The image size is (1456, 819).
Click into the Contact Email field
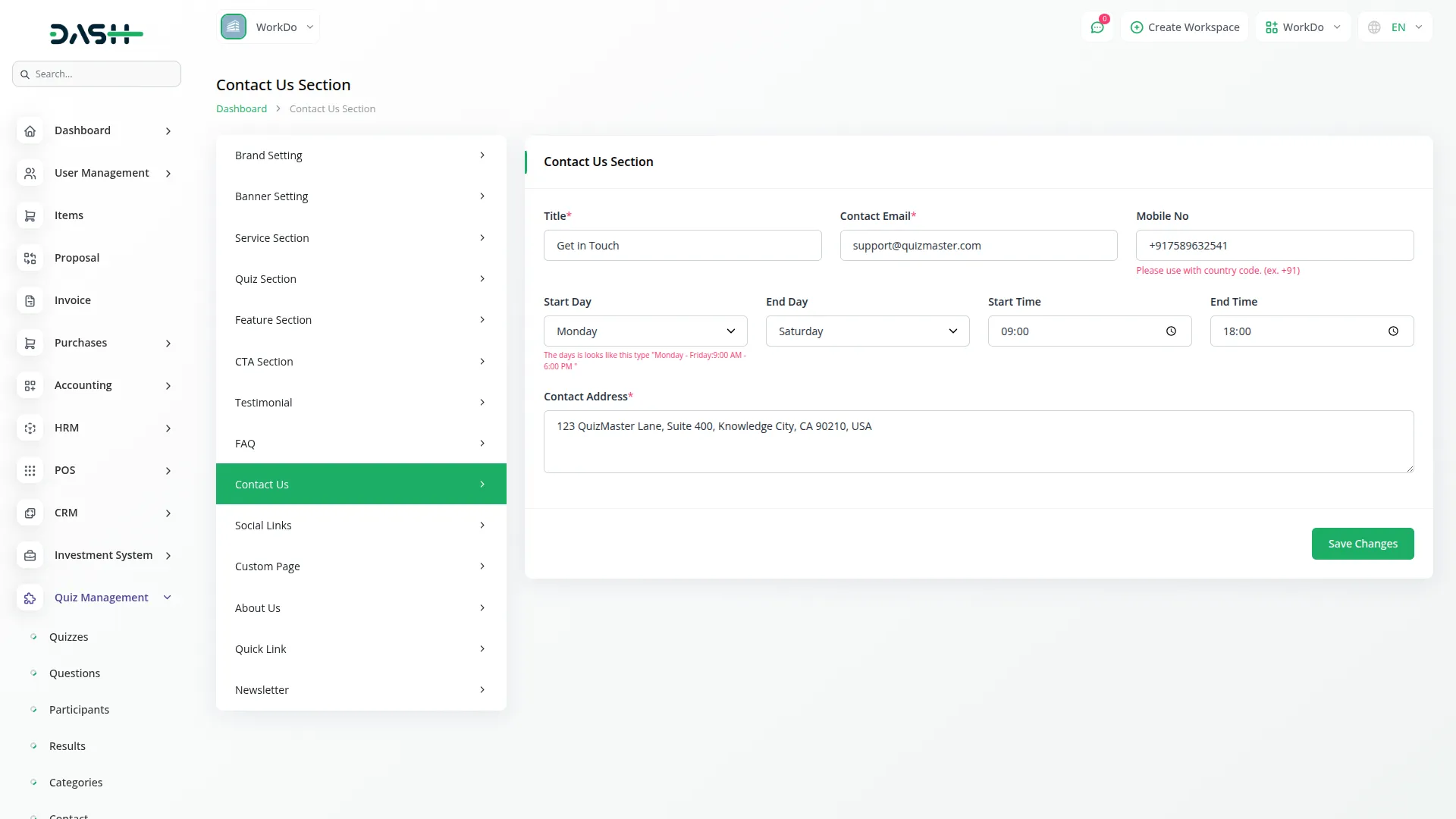pos(978,246)
